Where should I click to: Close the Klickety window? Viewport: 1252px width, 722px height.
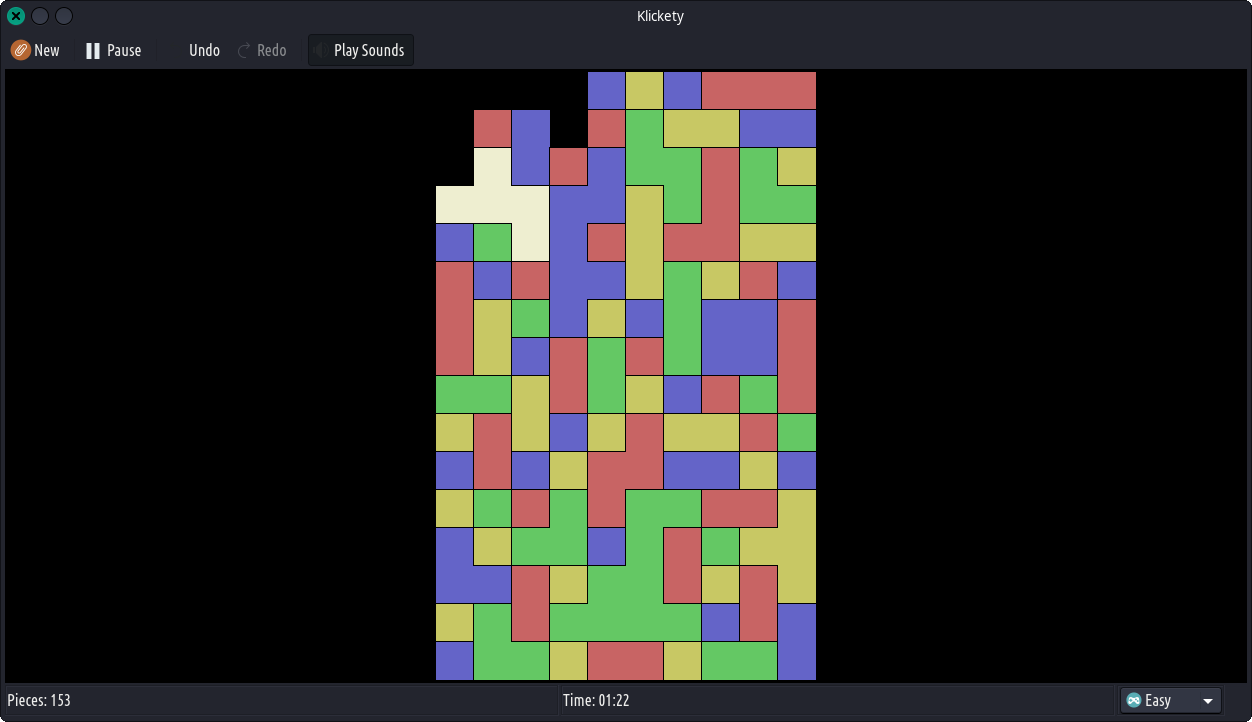tap(16, 16)
